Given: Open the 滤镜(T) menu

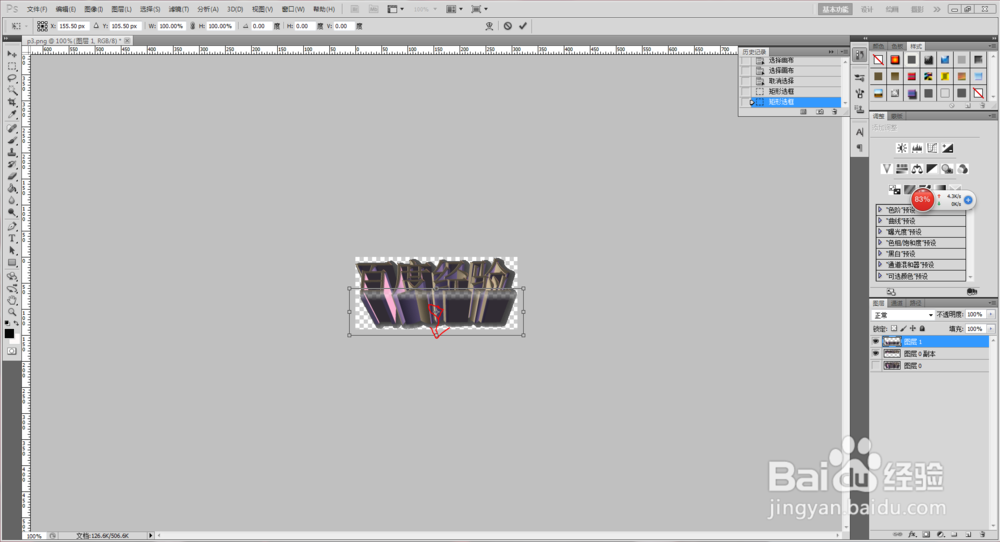Looking at the screenshot, I should 179,9.
